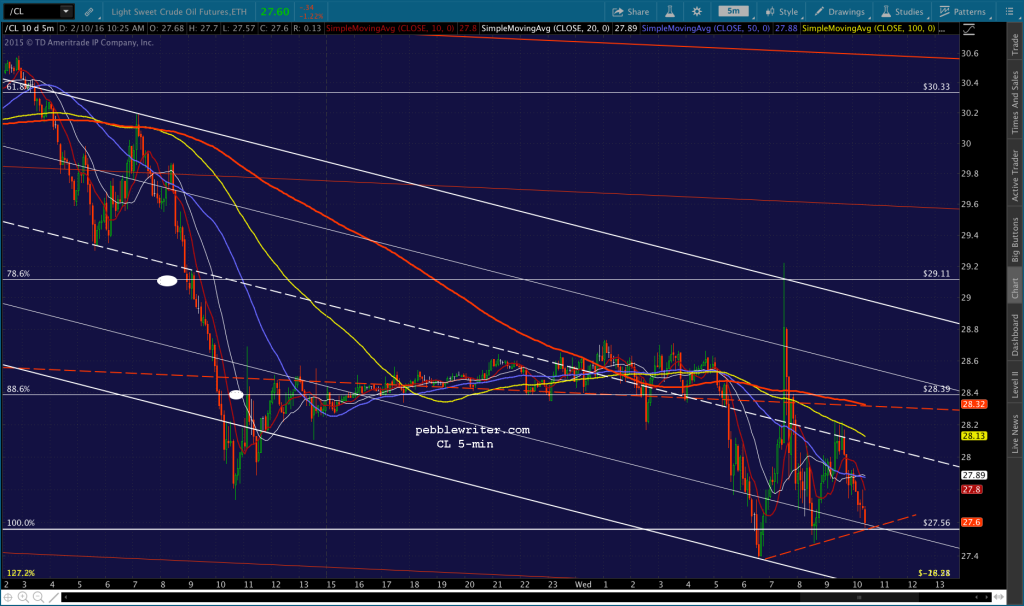This screenshot has height=606, width=1024.
Task: Click the expand-collapse arrows at bottom right
Action: 999,597
